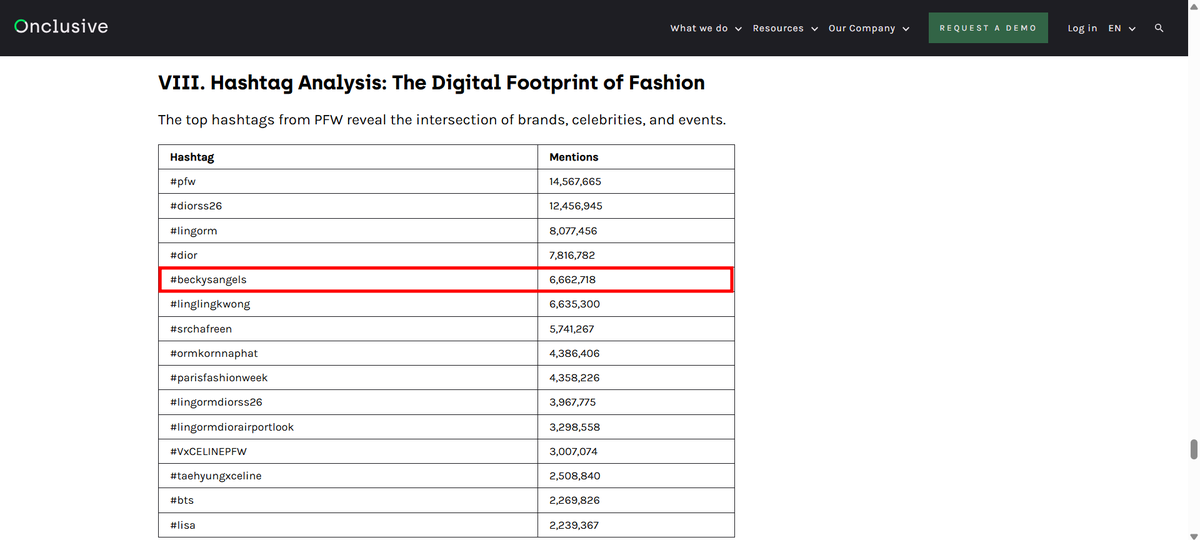The image size is (1200, 540).
Task: Click the 2,508,840 mentions value
Action: 574,476
